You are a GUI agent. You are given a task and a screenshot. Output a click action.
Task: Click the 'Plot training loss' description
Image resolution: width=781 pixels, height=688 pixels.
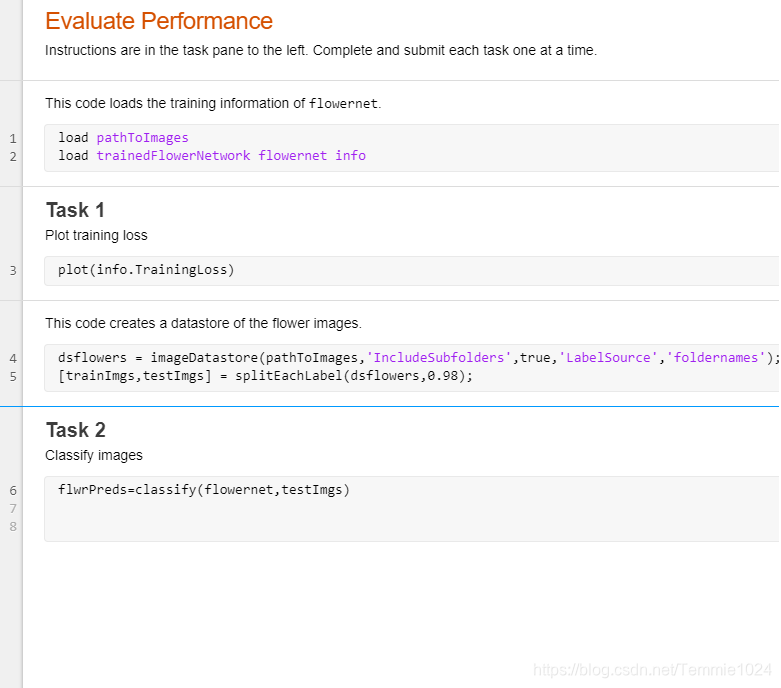(x=96, y=235)
